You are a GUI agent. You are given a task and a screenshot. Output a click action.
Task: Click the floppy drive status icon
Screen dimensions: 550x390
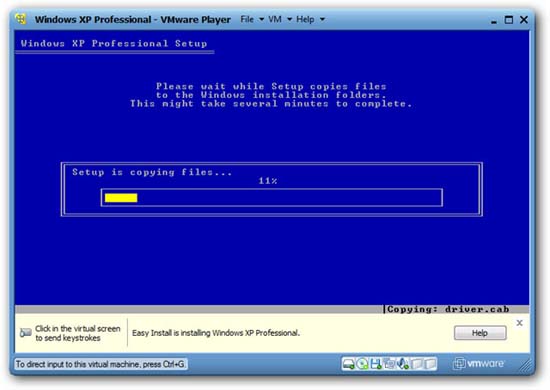(x=376, y=364)
